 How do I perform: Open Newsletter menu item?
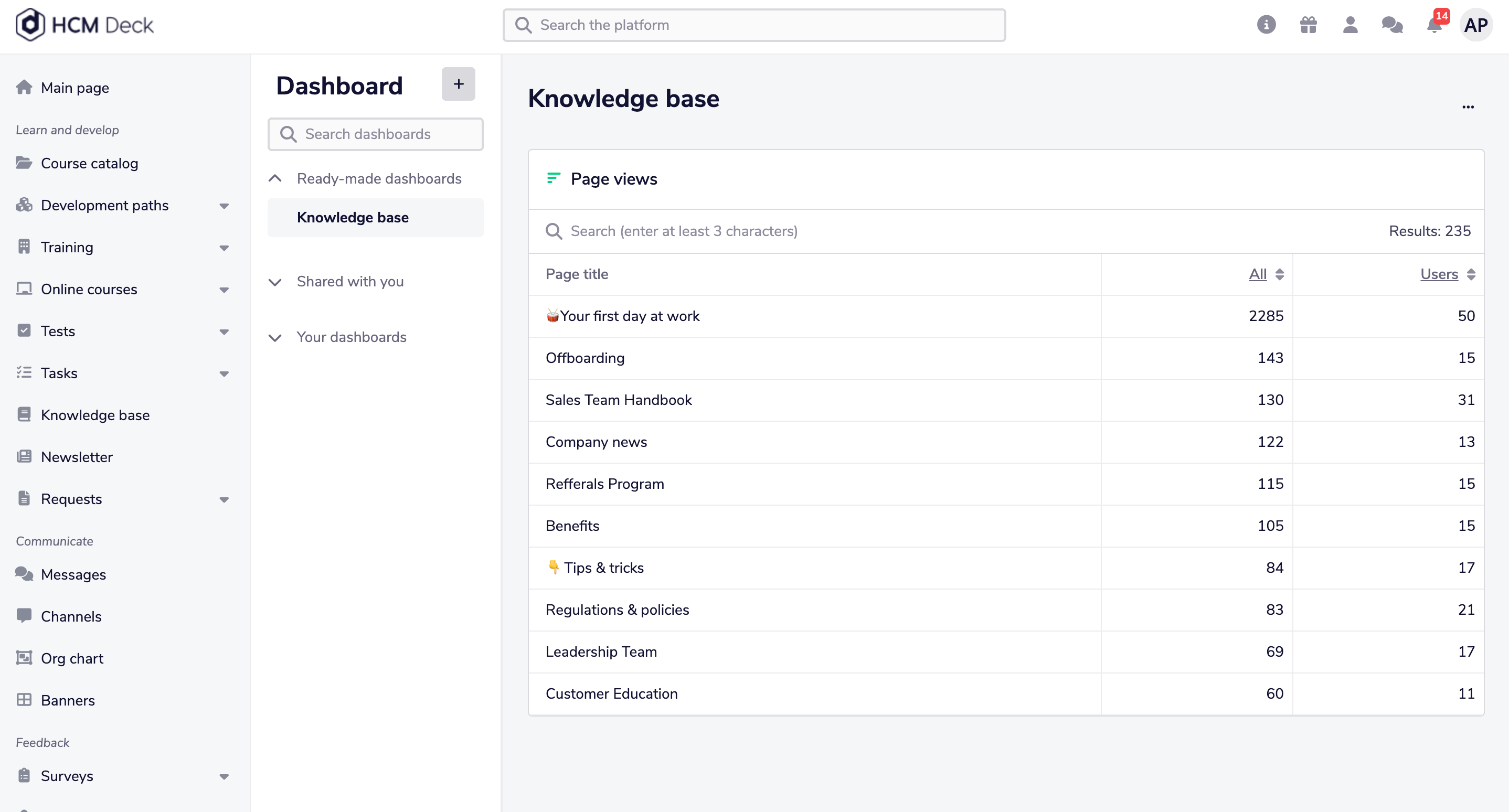77,457
